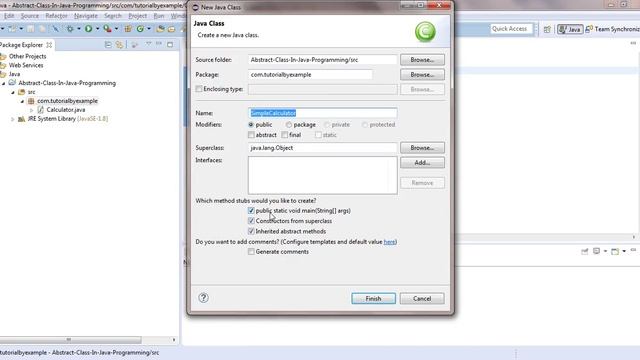Enable the Enclosing type checkbox

tap(199, 89)
